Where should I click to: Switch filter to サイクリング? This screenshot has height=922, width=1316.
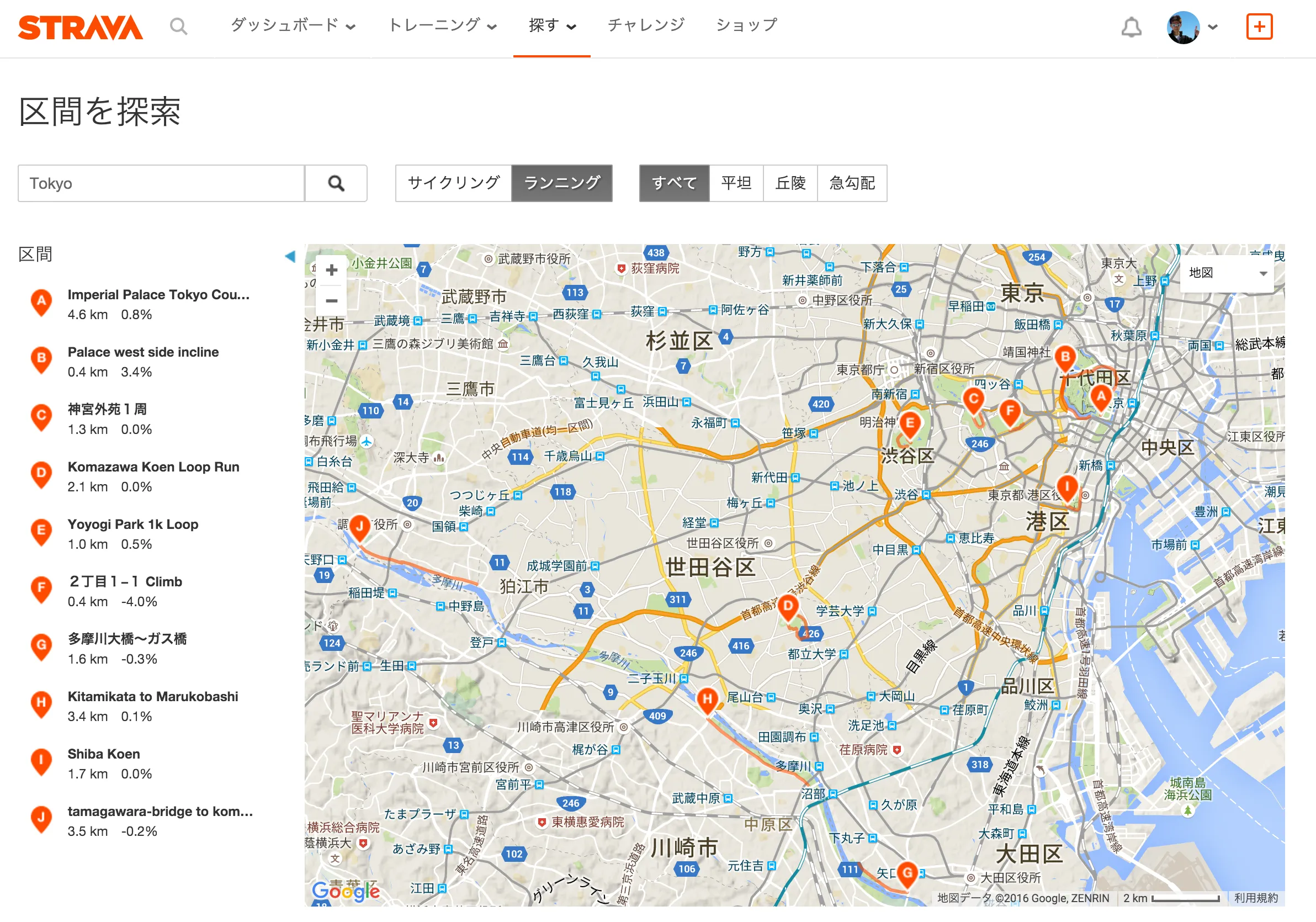click(453, 183)
